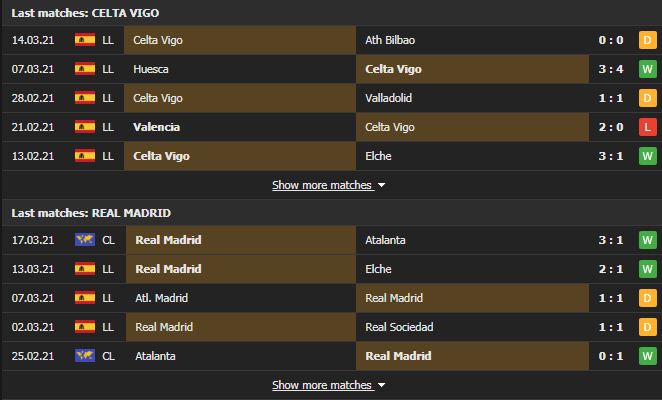Click the dropdown arrow beside Celta Vigo's show more
This screenshot has height=400, width=662.
[382, 185]
